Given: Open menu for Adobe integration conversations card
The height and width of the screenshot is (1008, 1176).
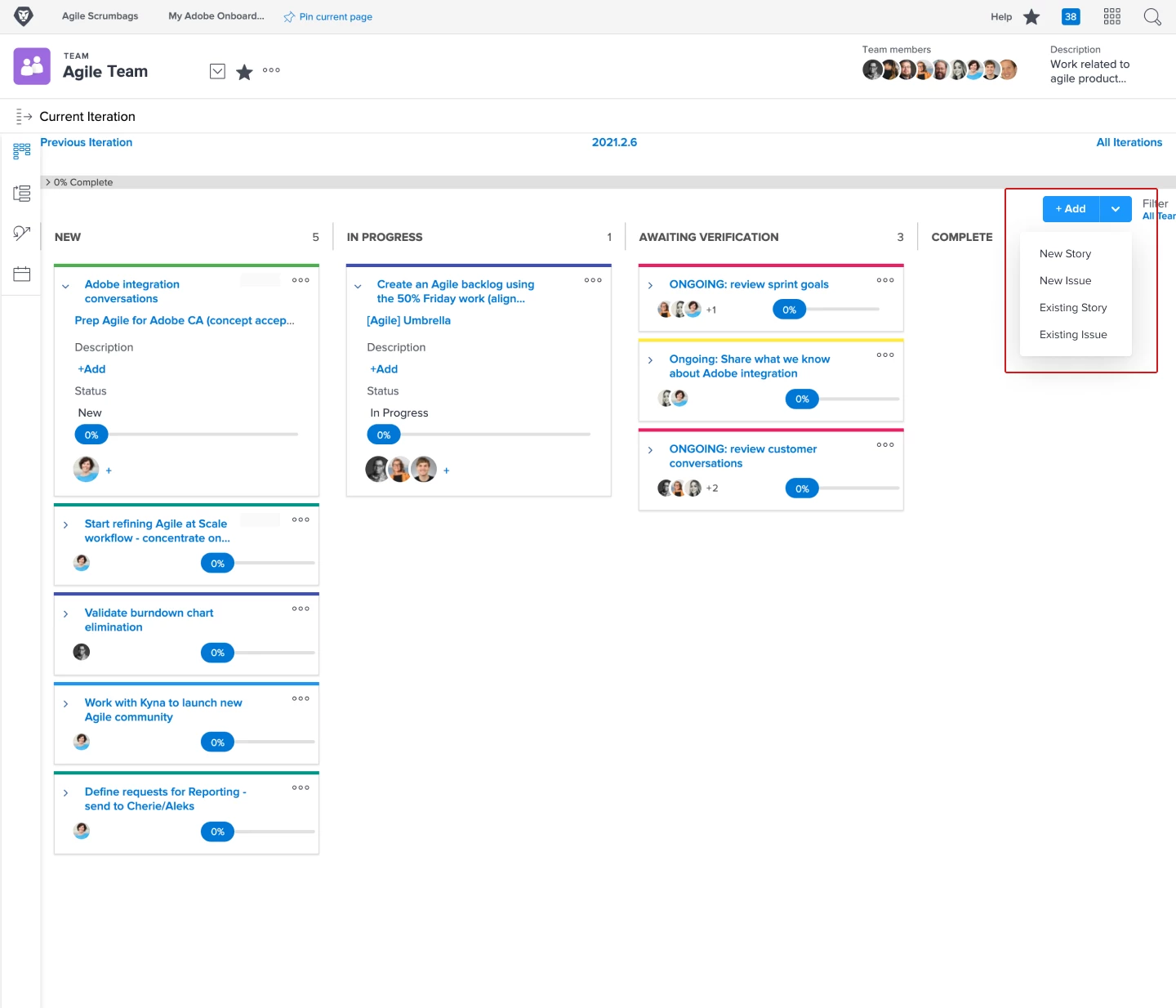Looking at the screenshot, I should click(x=301, y=280).
